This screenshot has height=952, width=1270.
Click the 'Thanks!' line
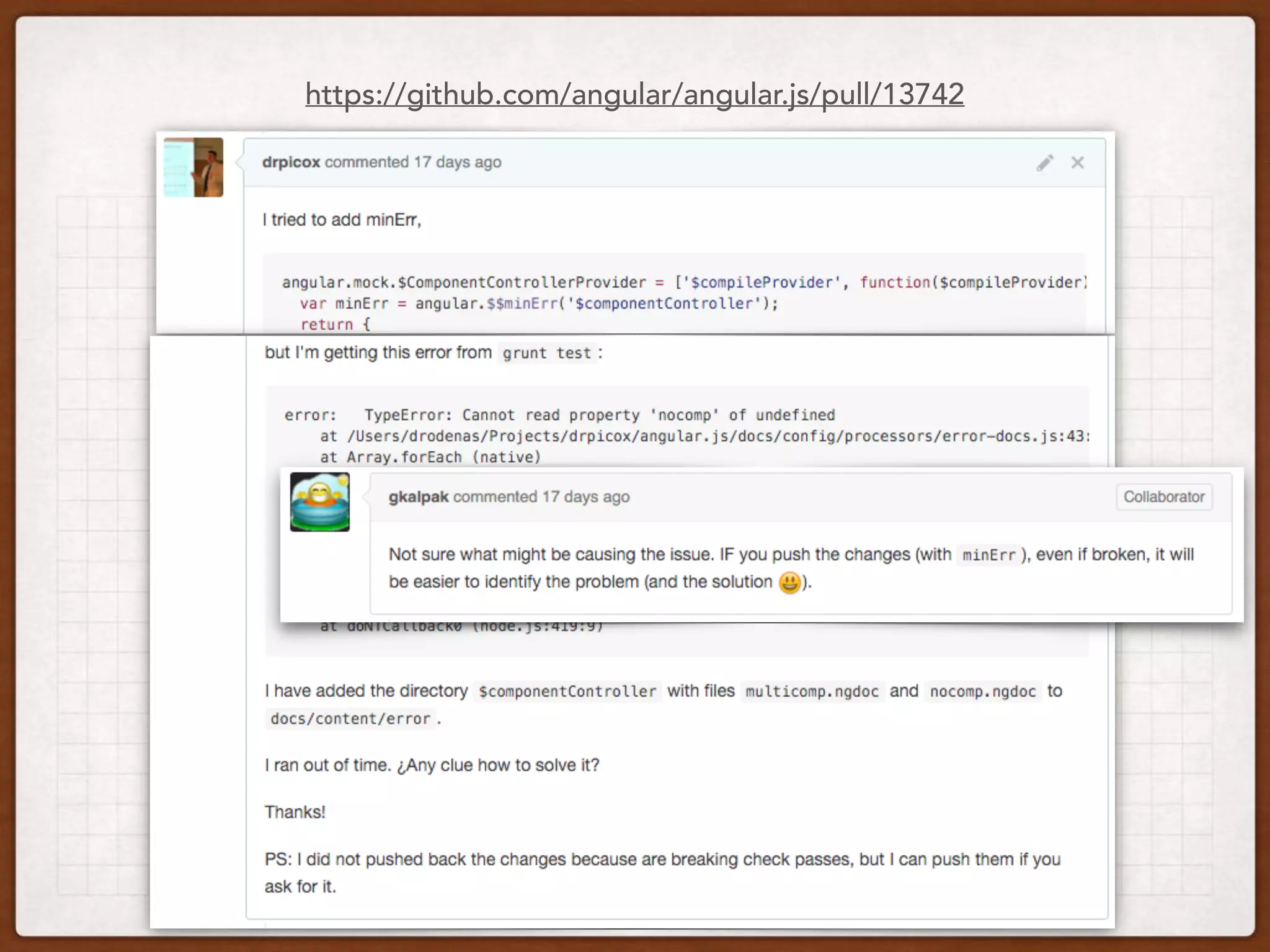click(x=295, y=813)
